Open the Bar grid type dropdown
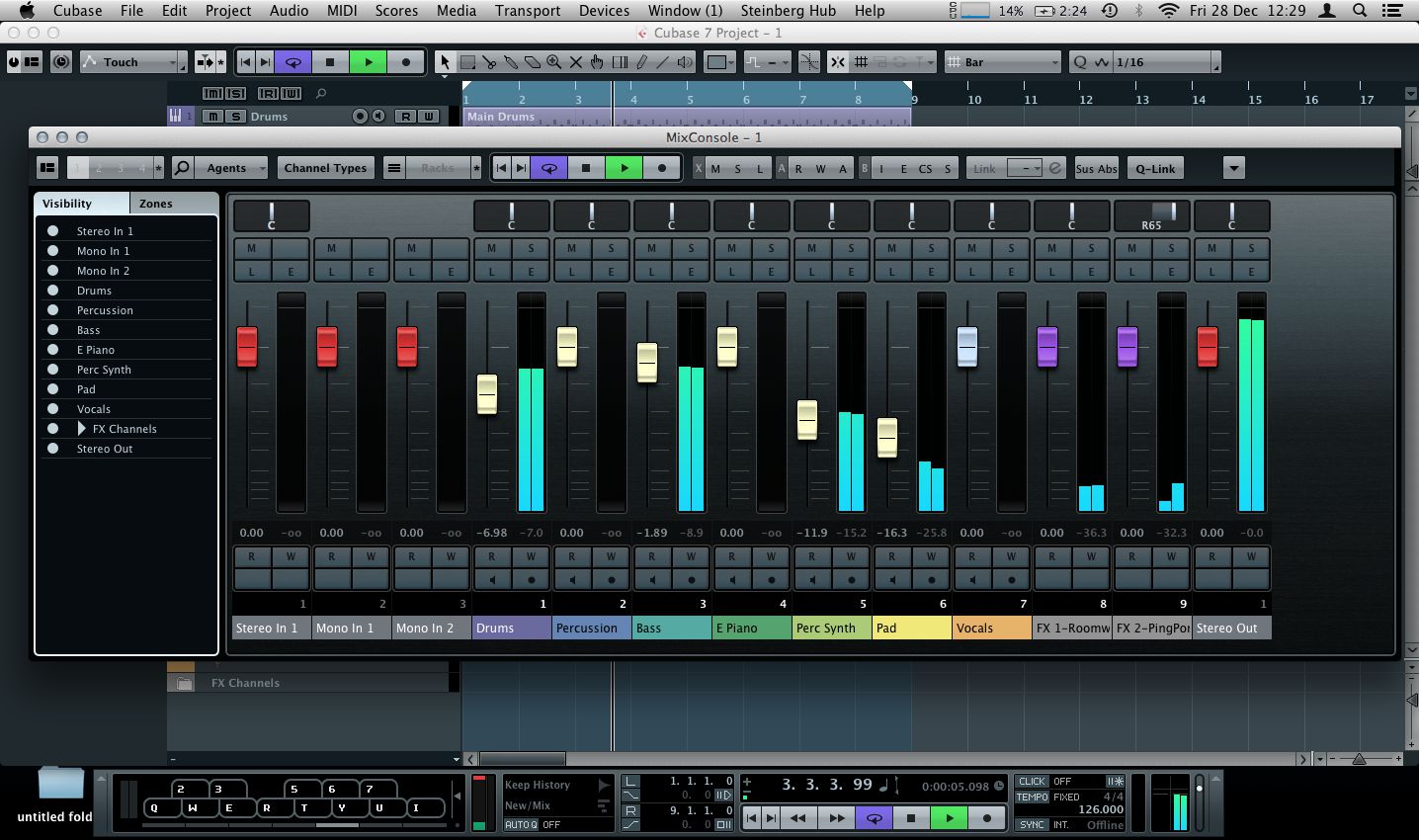Viewport: 1419px width, 840px height. [1003, 62]
